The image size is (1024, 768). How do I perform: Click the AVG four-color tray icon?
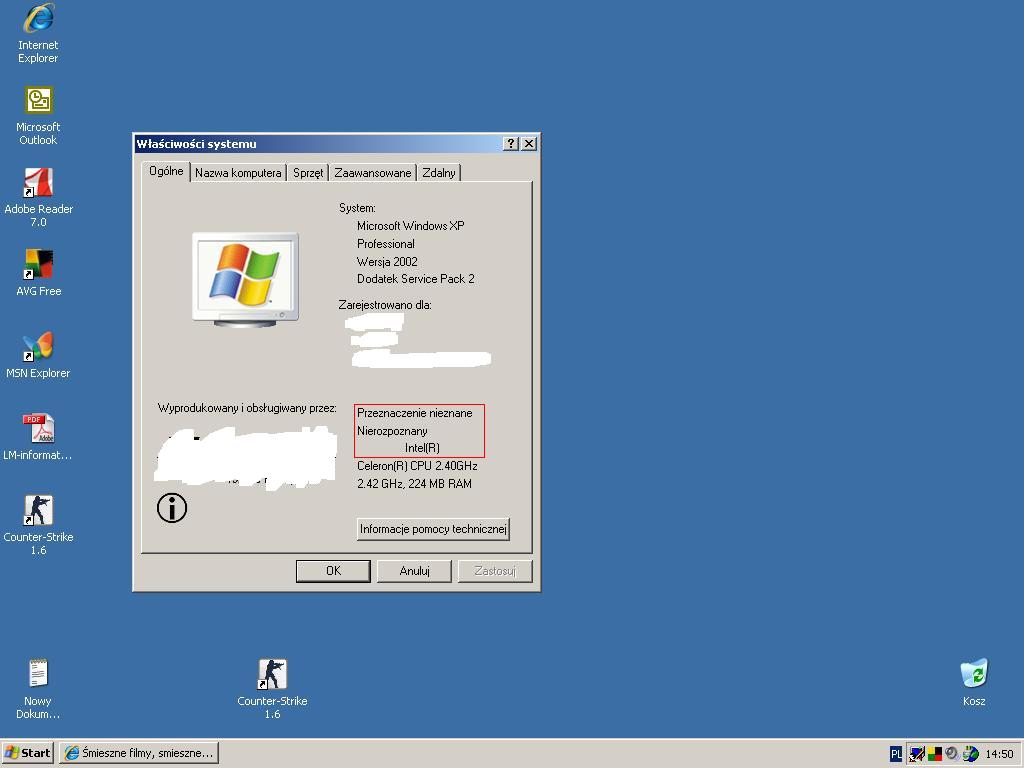coord(935,754)
